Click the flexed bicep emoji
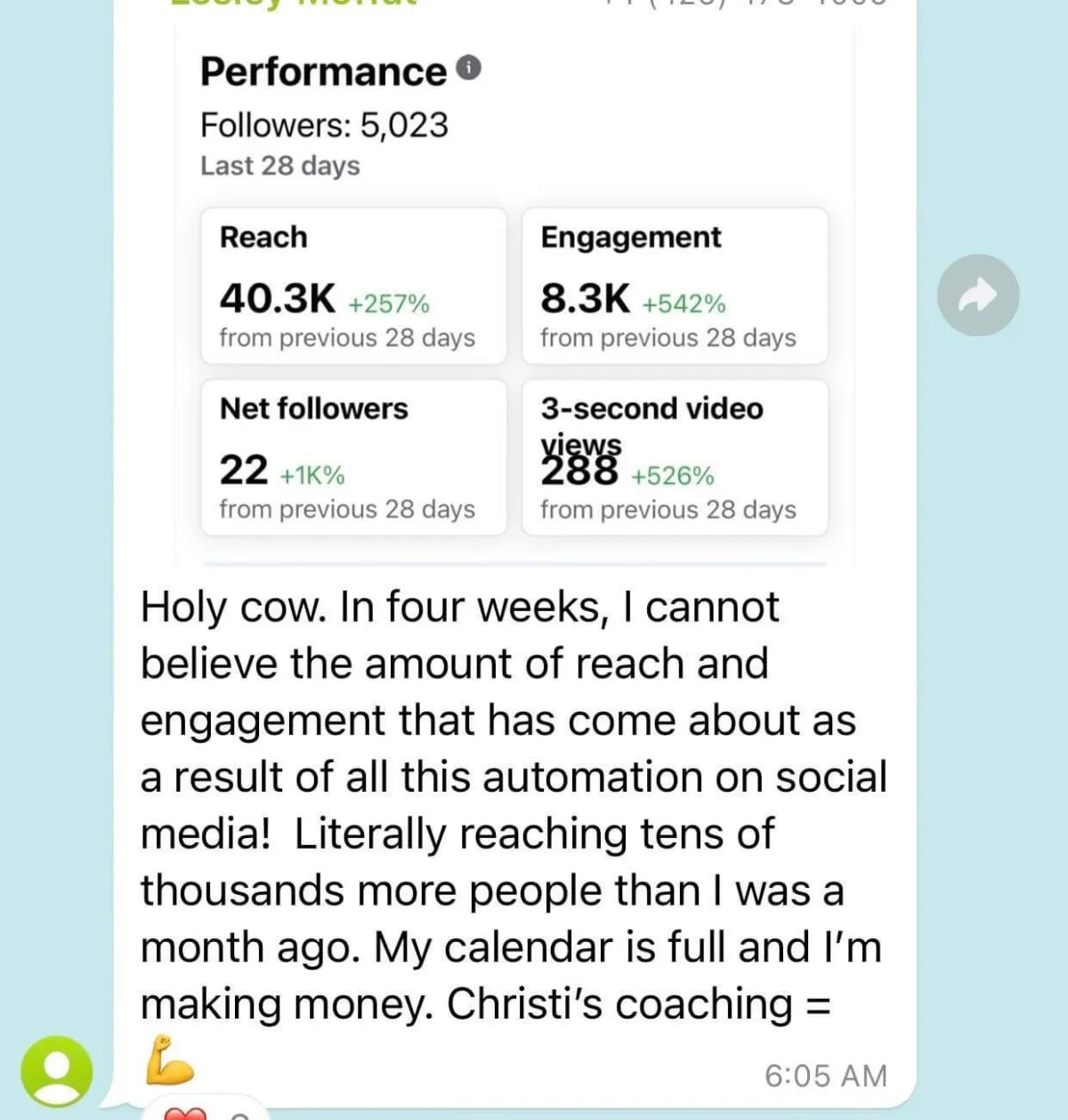This screenshot has width=1068, height=1120. pyautogui.click(x=169, y=1060)
